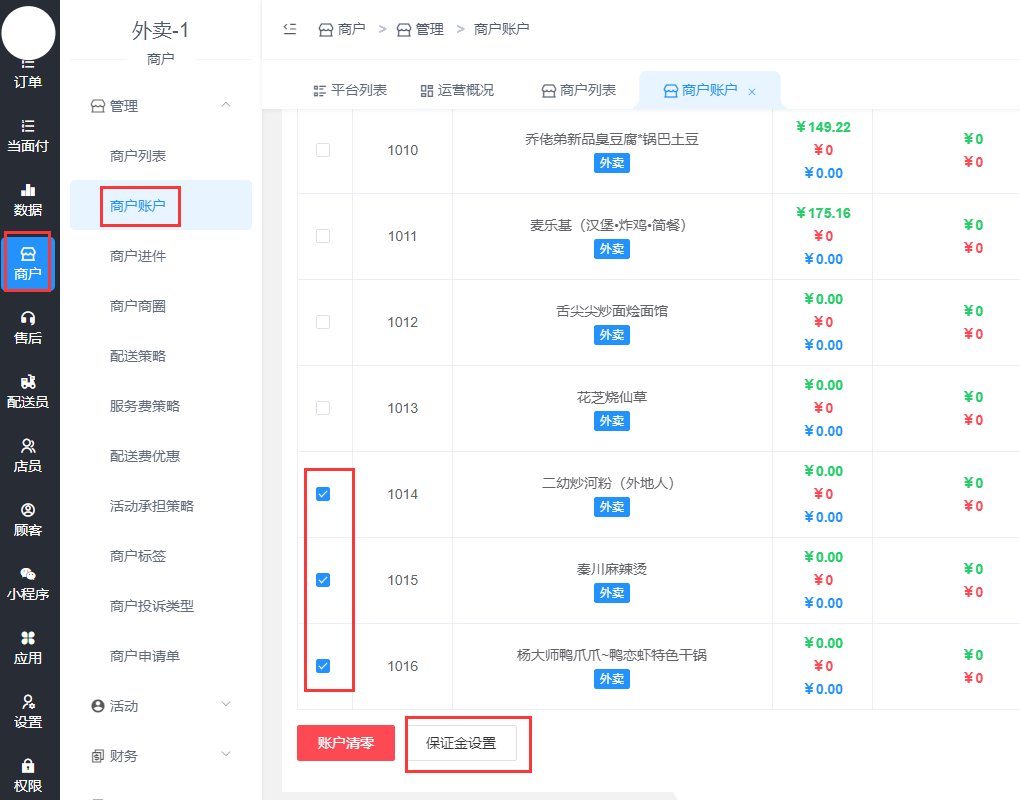1020x800 pixels.
Task: Click merchant name 杨大师鸭爪爪~鸭恋虾特色干锅
Action: [611, 655]
